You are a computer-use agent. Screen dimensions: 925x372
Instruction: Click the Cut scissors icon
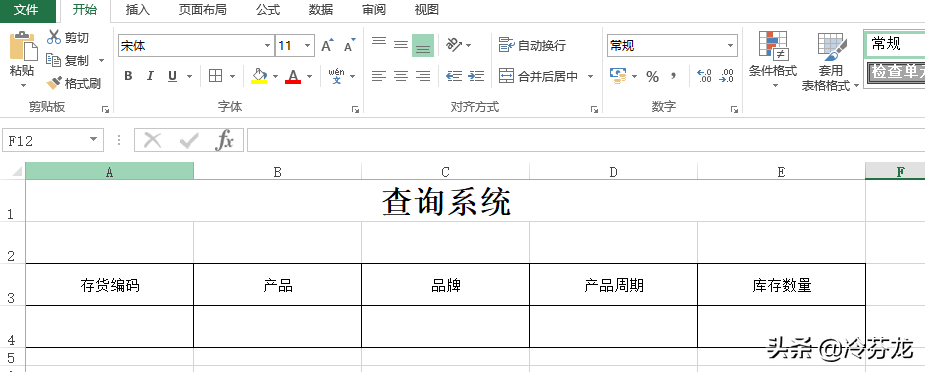pyautogui.click(x=54, y=37)
